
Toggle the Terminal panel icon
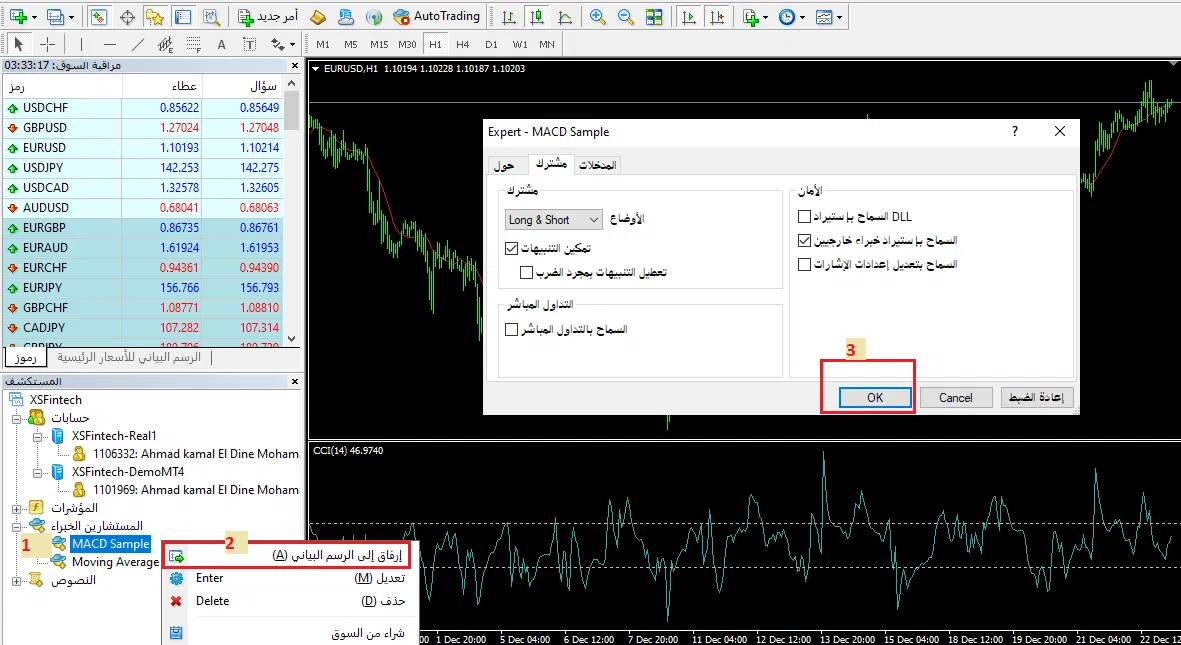coord(182,16)
